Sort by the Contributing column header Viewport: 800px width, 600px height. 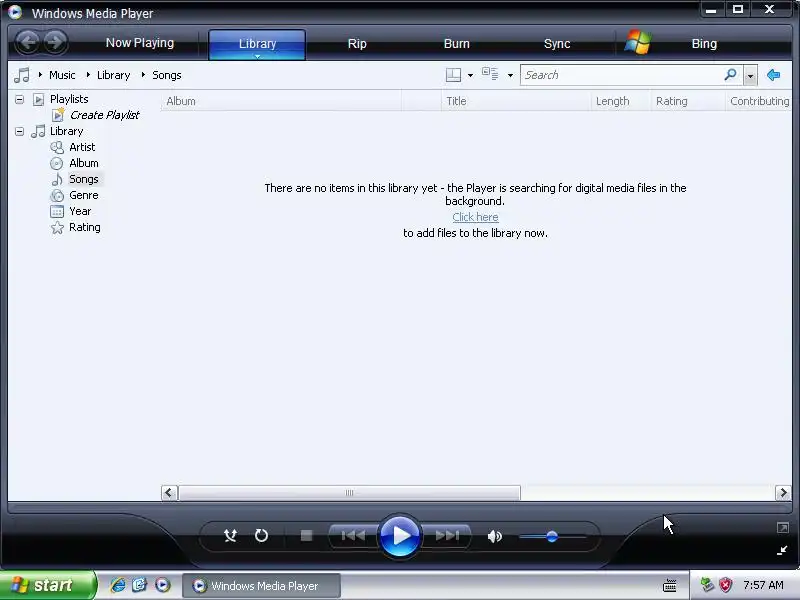pyautogui.click(x=759, y=101)
